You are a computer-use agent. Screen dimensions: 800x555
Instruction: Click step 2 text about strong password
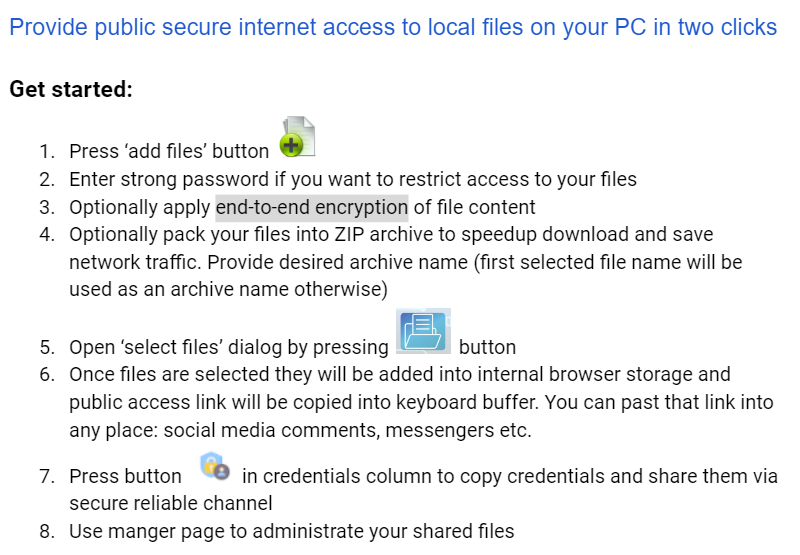pyautogui.click(x=353, y=180)
